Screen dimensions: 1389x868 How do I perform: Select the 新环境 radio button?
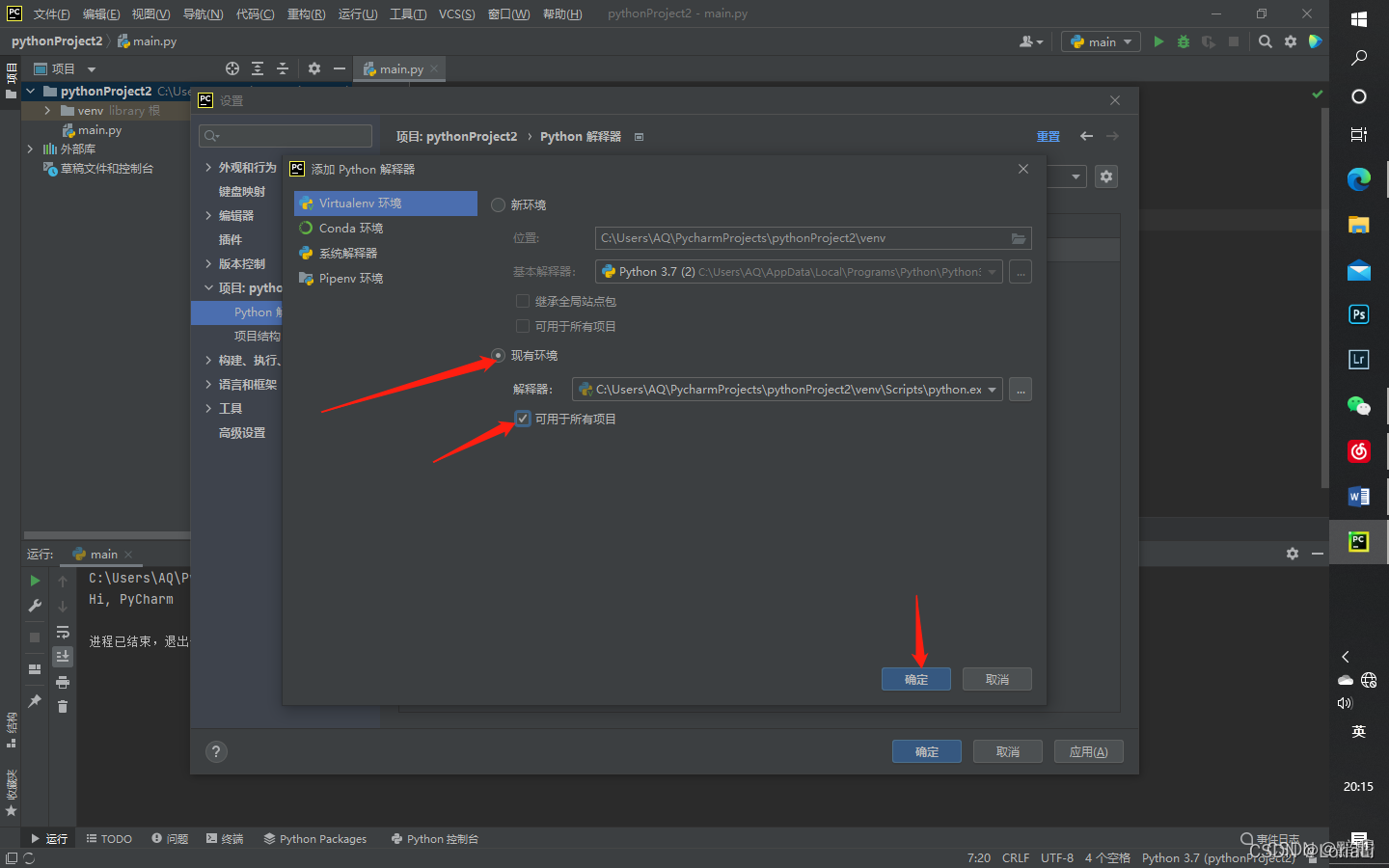tap(498, 204)
